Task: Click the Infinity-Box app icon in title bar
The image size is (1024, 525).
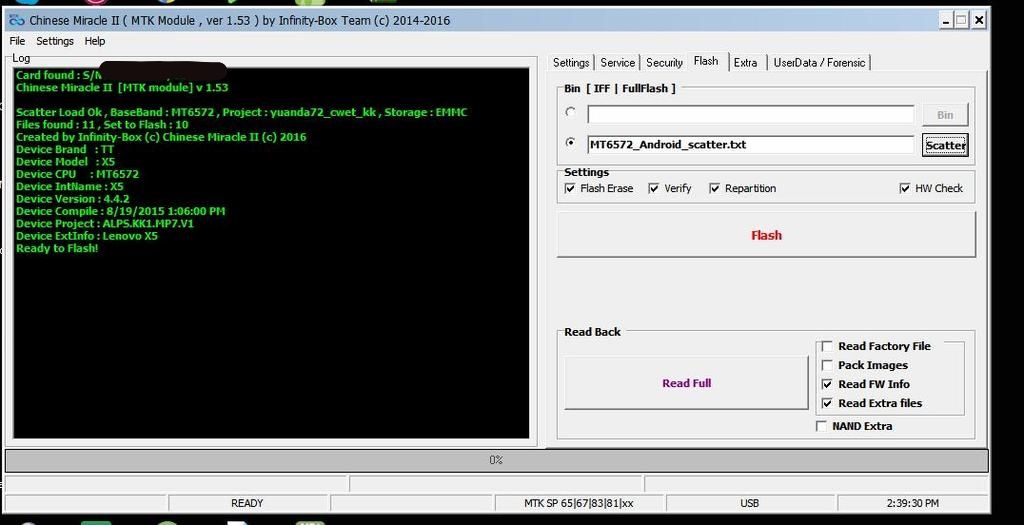Action: pyautogui.click(x=16, y=20)
